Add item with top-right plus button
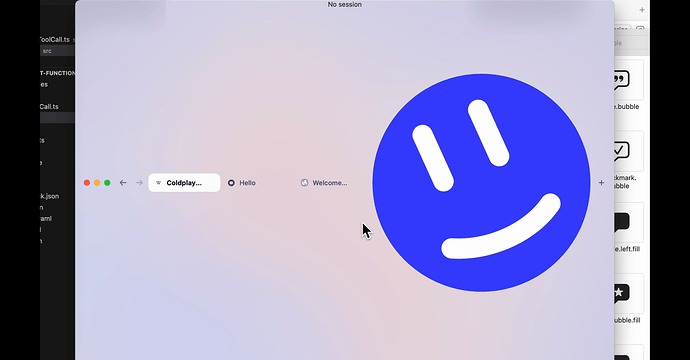Screen dimensions: 690x360 642,10
